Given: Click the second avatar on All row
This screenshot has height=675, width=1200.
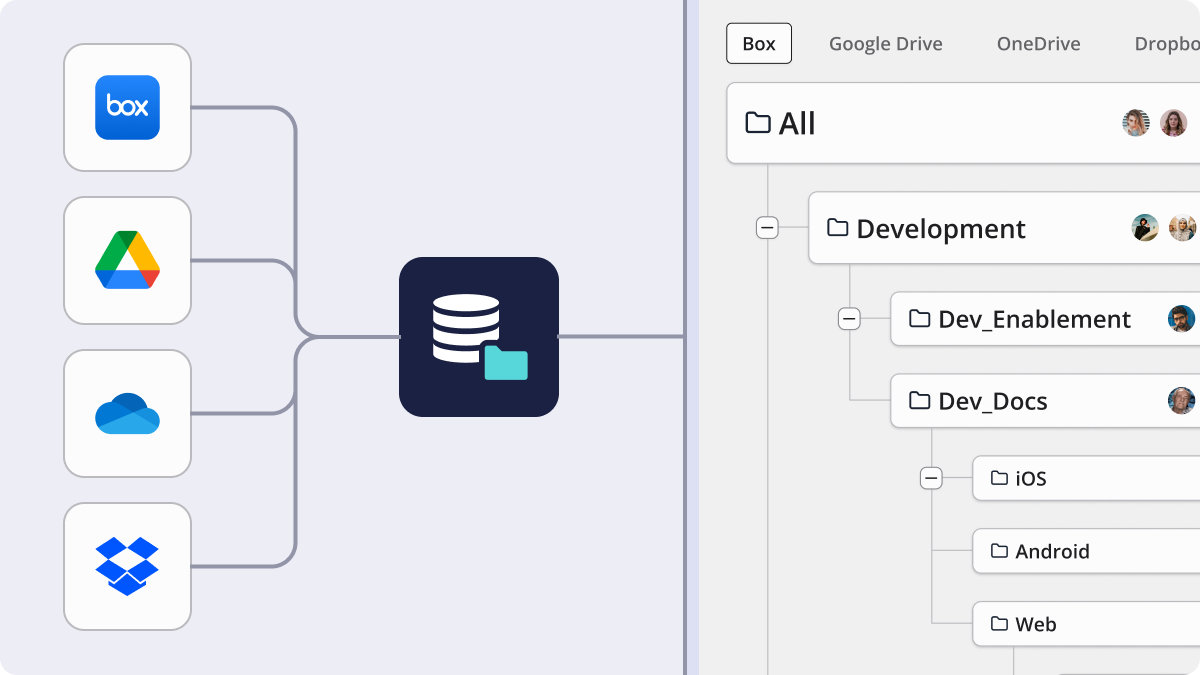Looking at the screenshot, I should (x=1174, y=123).
